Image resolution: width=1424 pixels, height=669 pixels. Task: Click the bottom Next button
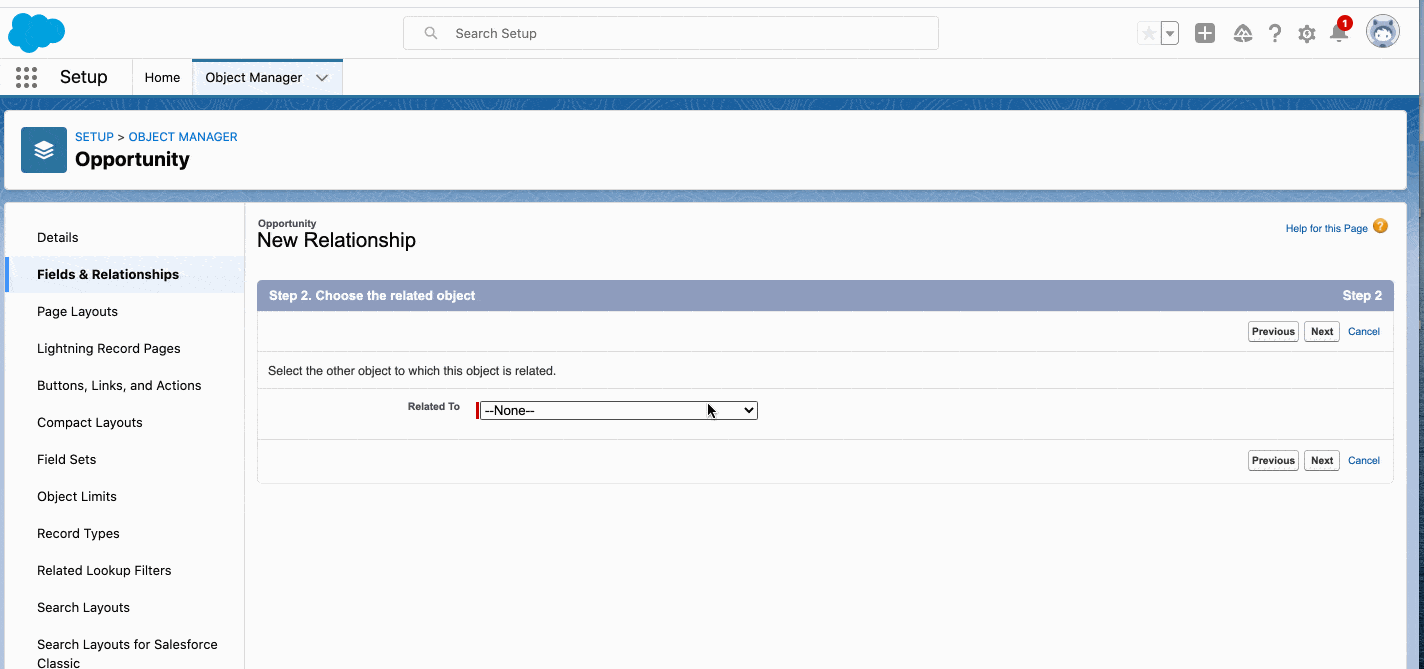click(1322, 460)
